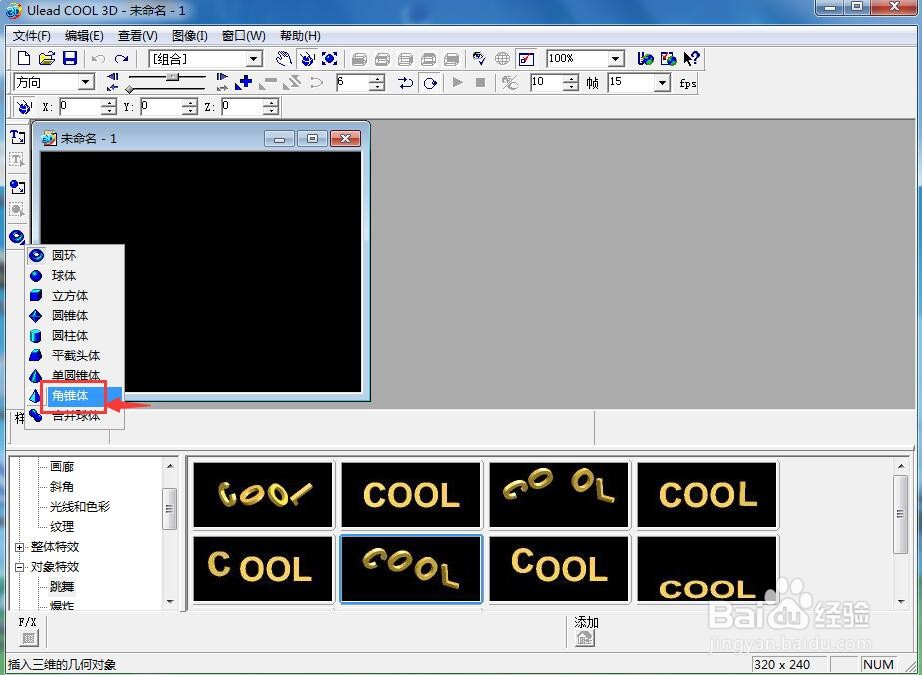Expand the 整体特效 tree node
922x675 pixels.
(19, 547)
